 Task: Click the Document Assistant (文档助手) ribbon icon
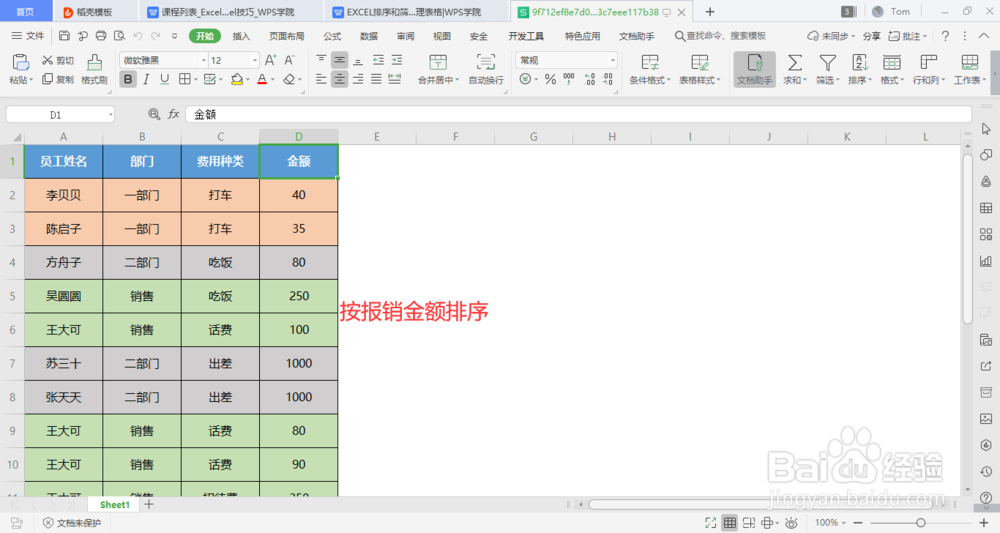click(x=754, y=69)
